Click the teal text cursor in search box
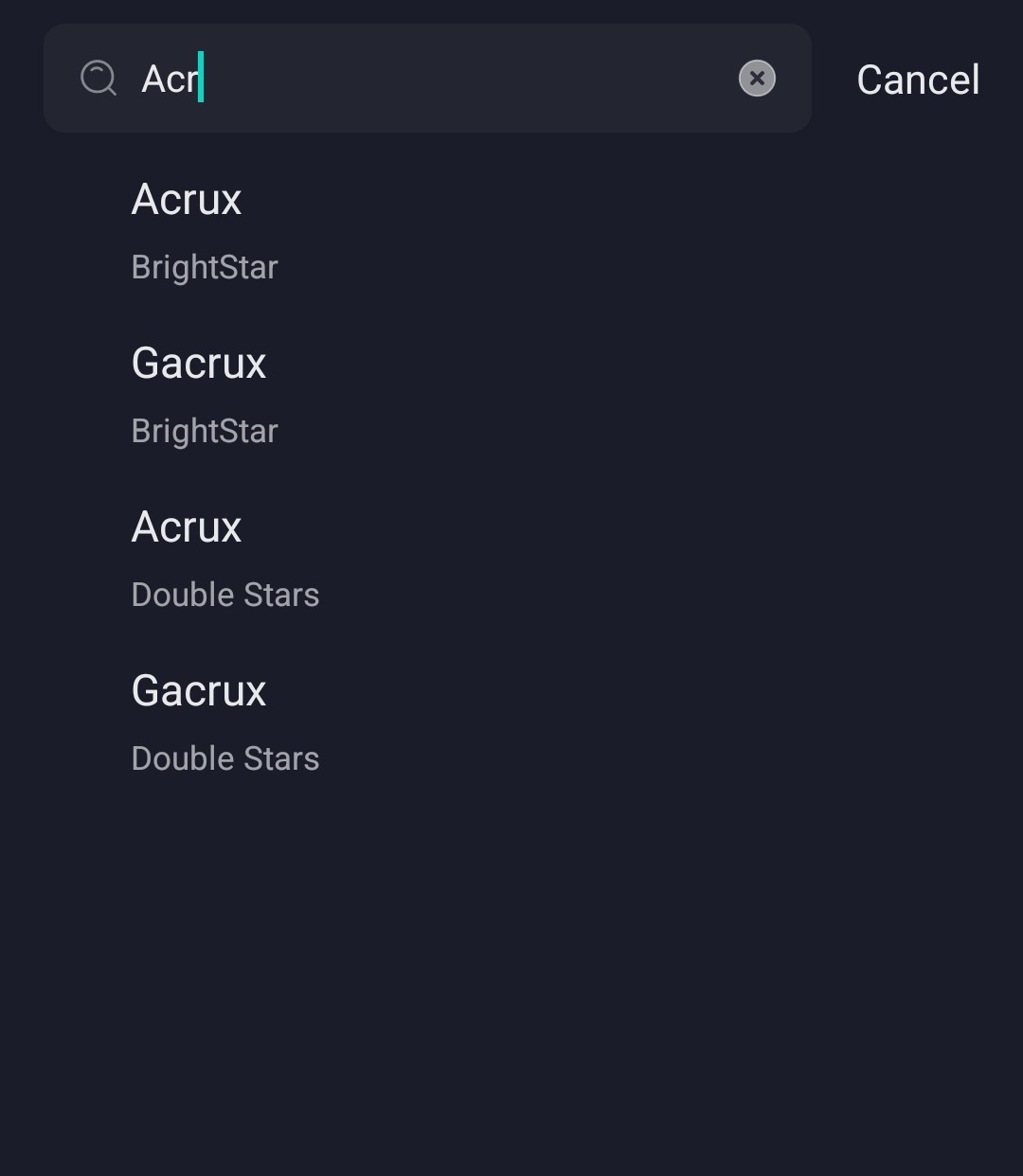1023x1176 pixels. point(201,78)
